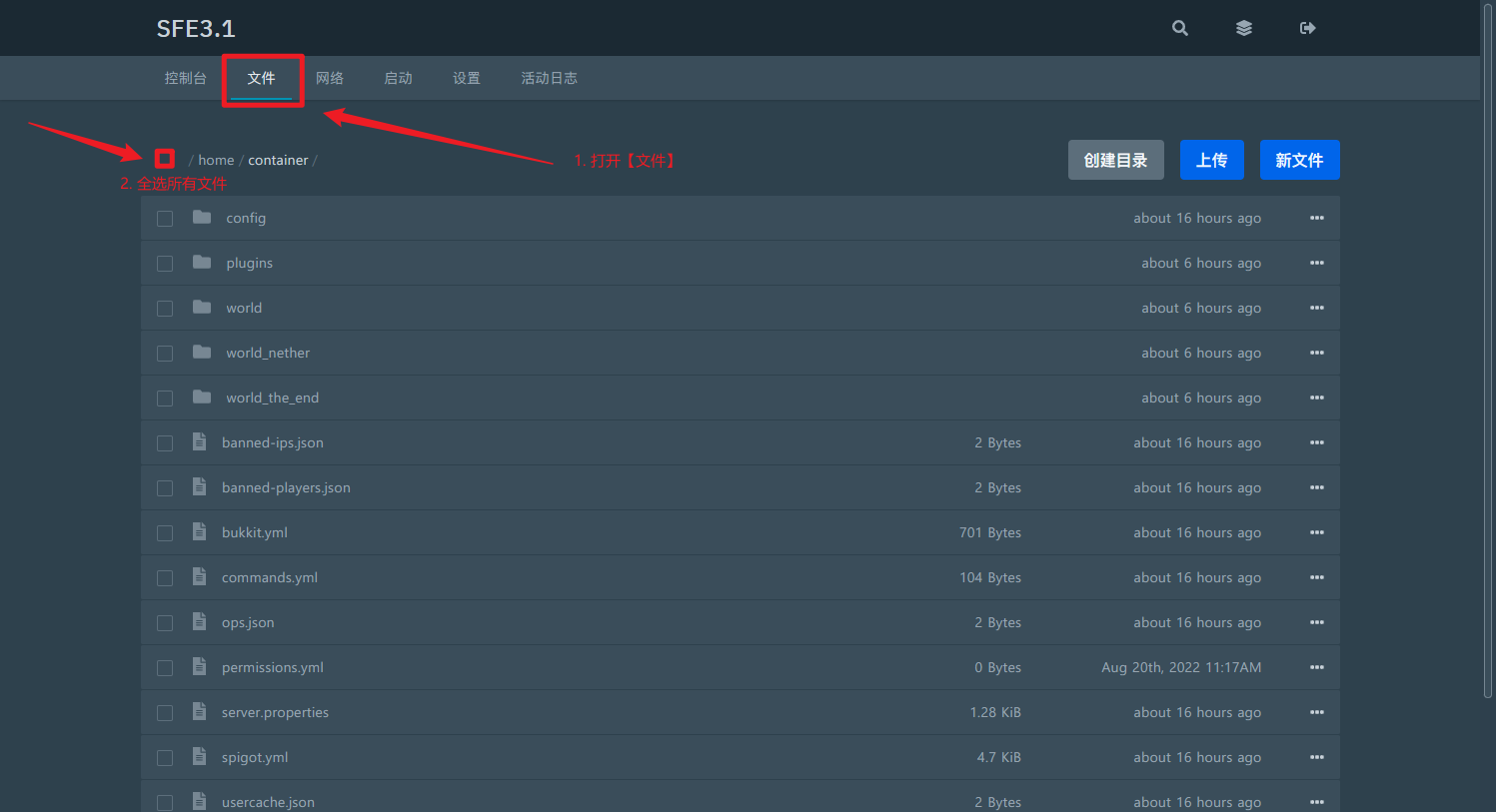
Task: Expand options menu for spigot.yml
Action: click(x=1317, y=757)
